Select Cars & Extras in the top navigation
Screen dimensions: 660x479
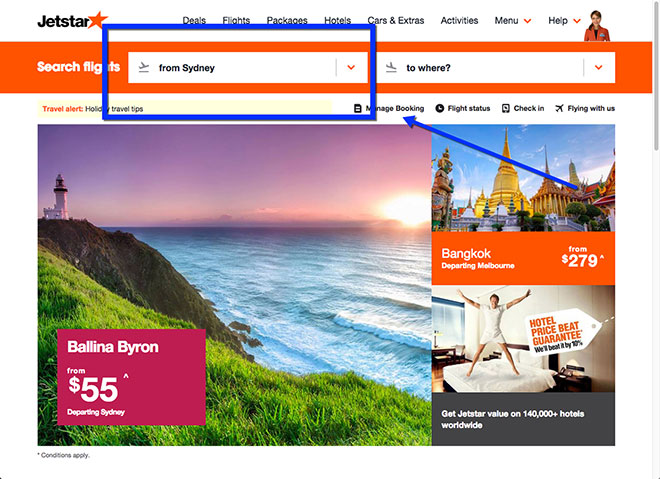pyautogui.click(x=396, y=21)
